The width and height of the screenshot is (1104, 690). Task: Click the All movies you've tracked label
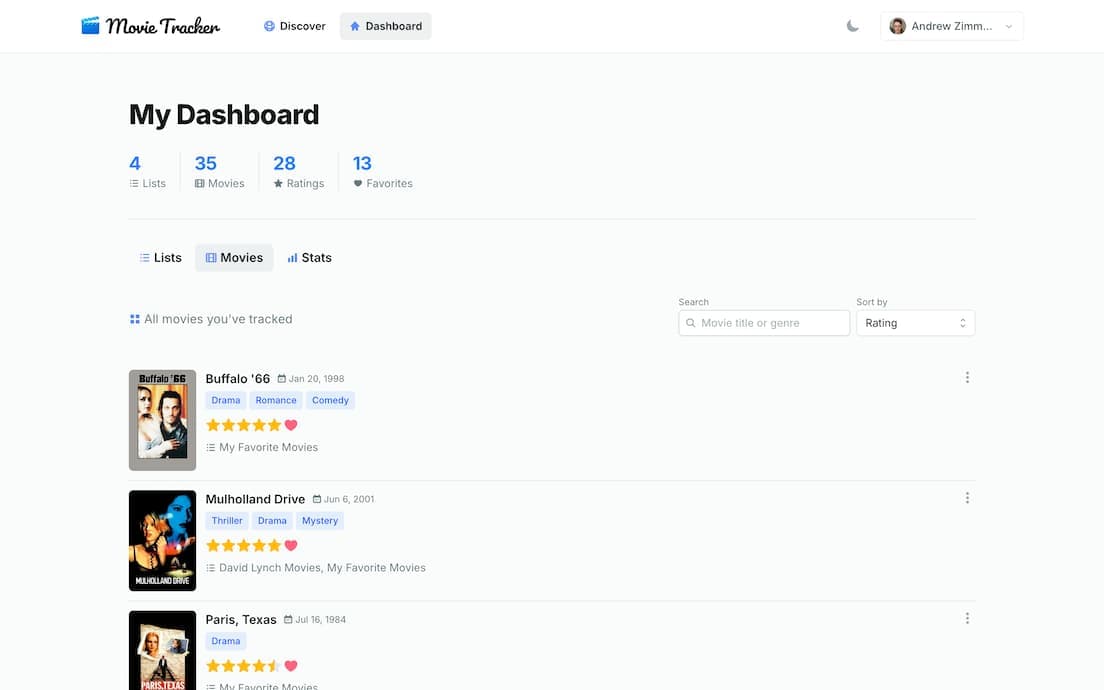click(x=218, y=319)
